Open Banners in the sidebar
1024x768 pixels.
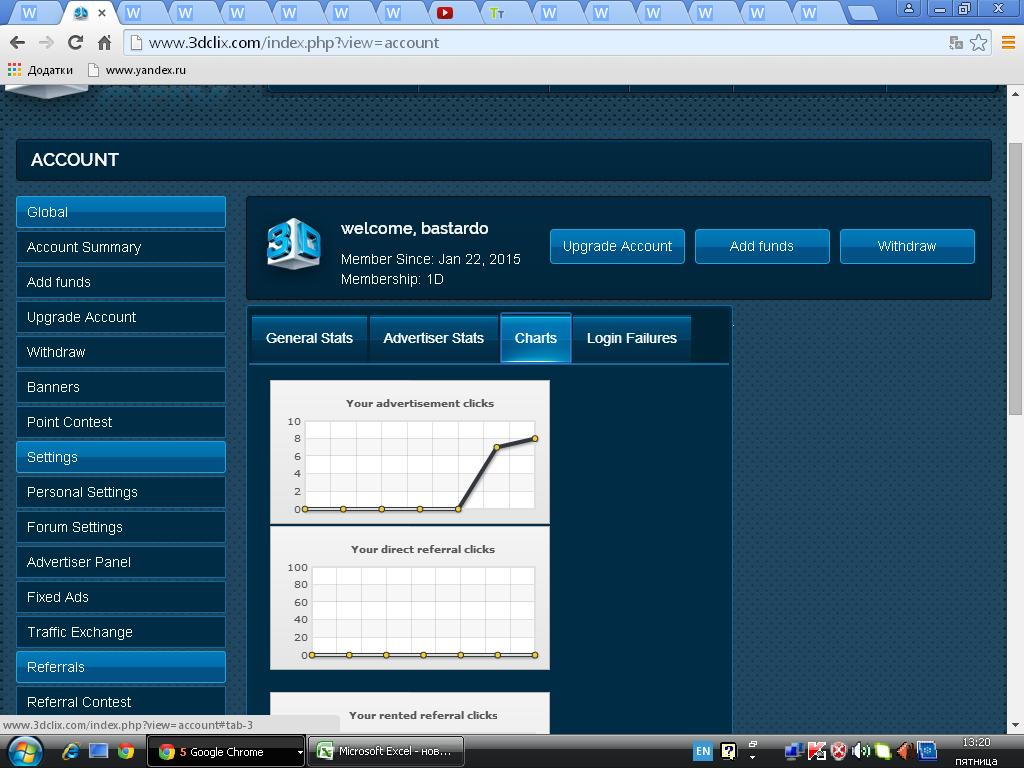click(121, 387)
